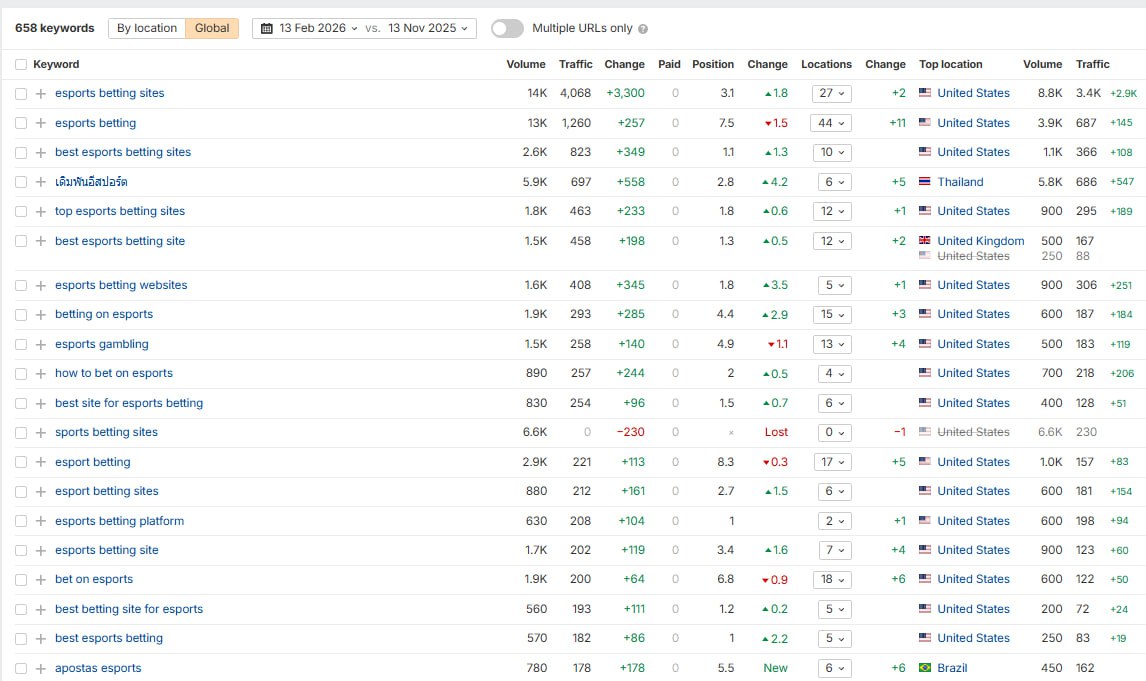Click the Thailand flag icon

click(925, 182)
